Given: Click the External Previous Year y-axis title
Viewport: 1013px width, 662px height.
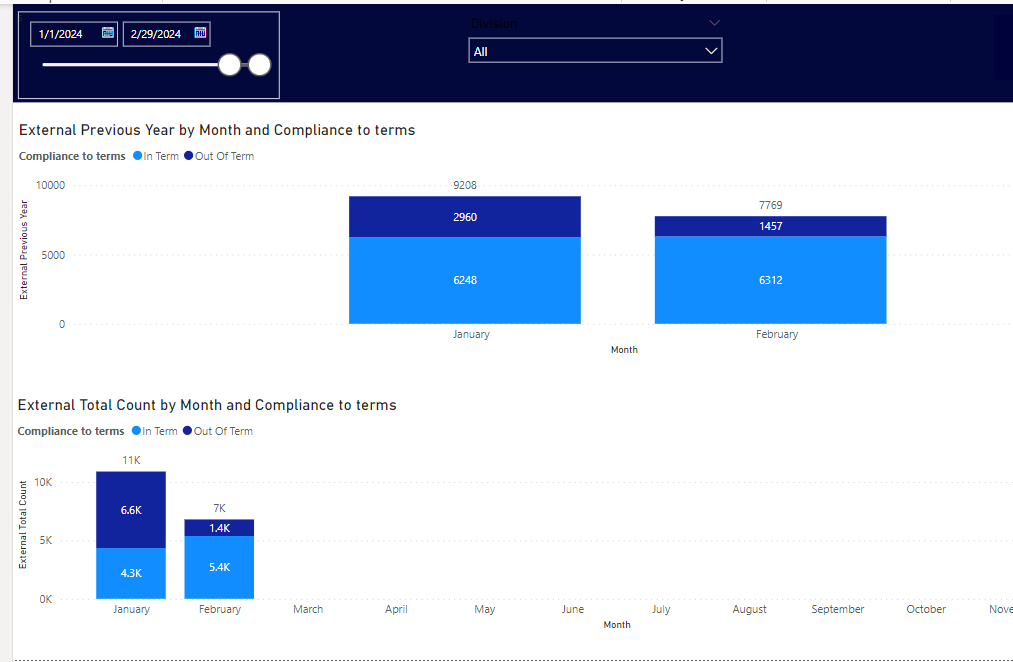Looking at the screenshot, I should pyautogui.click(x=24, y=250).
